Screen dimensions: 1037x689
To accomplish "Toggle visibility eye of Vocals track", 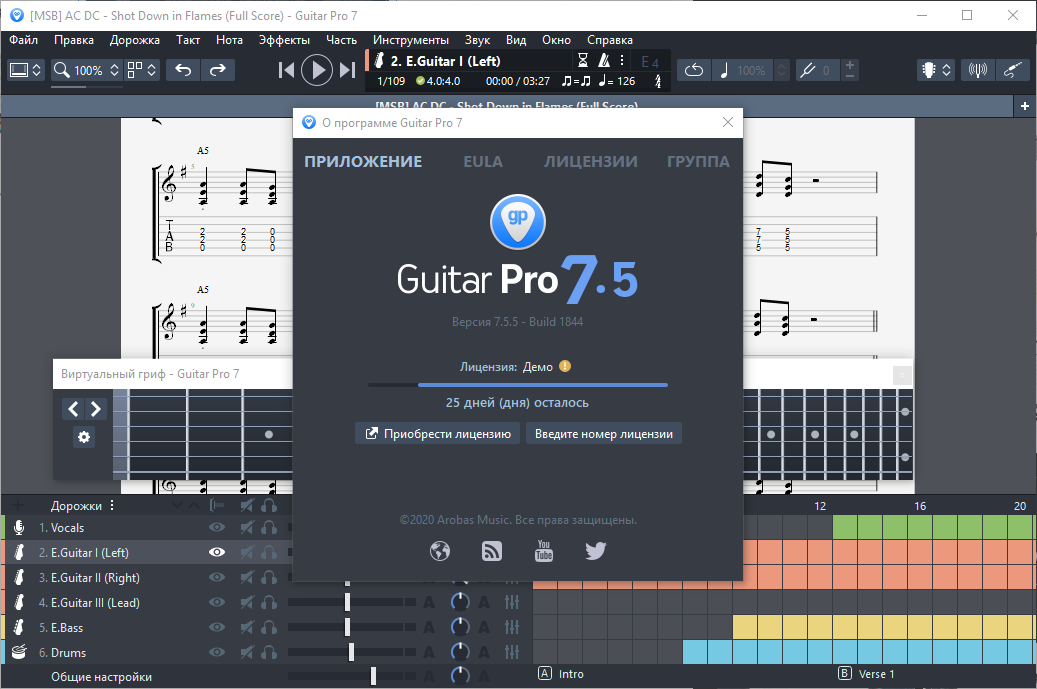I will tap(217, 527).
